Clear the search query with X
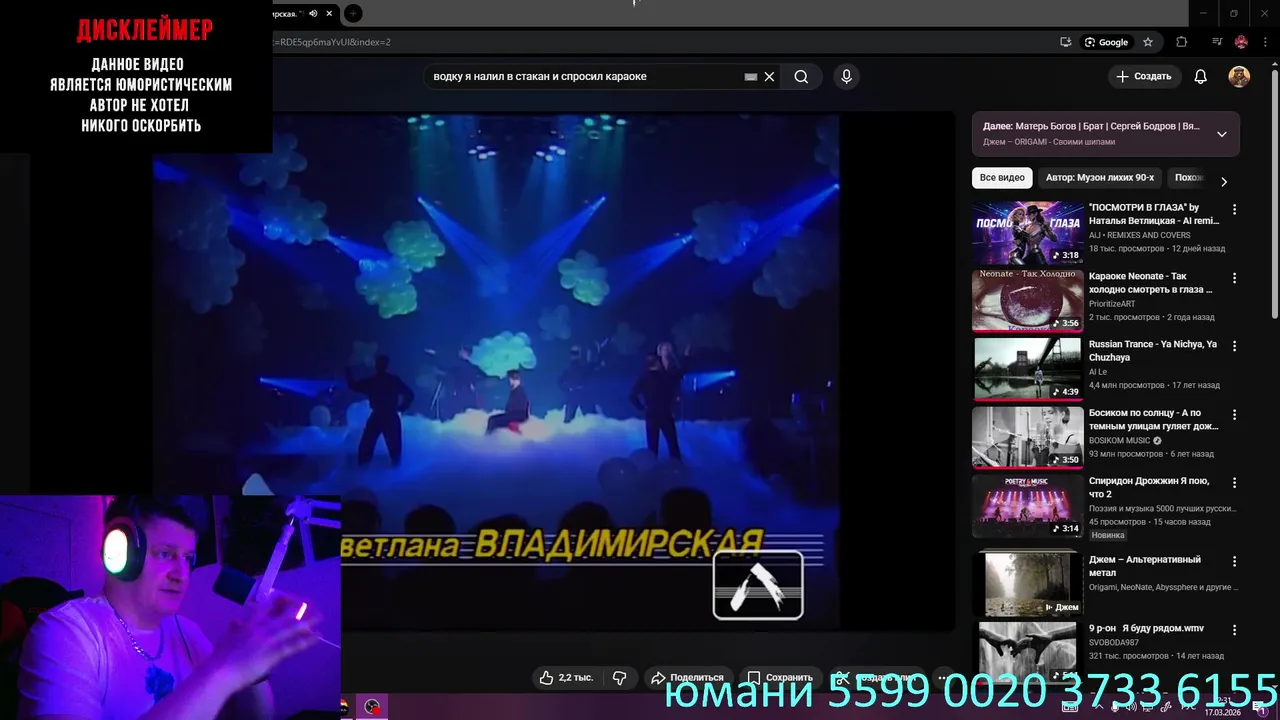 point(769,77)
